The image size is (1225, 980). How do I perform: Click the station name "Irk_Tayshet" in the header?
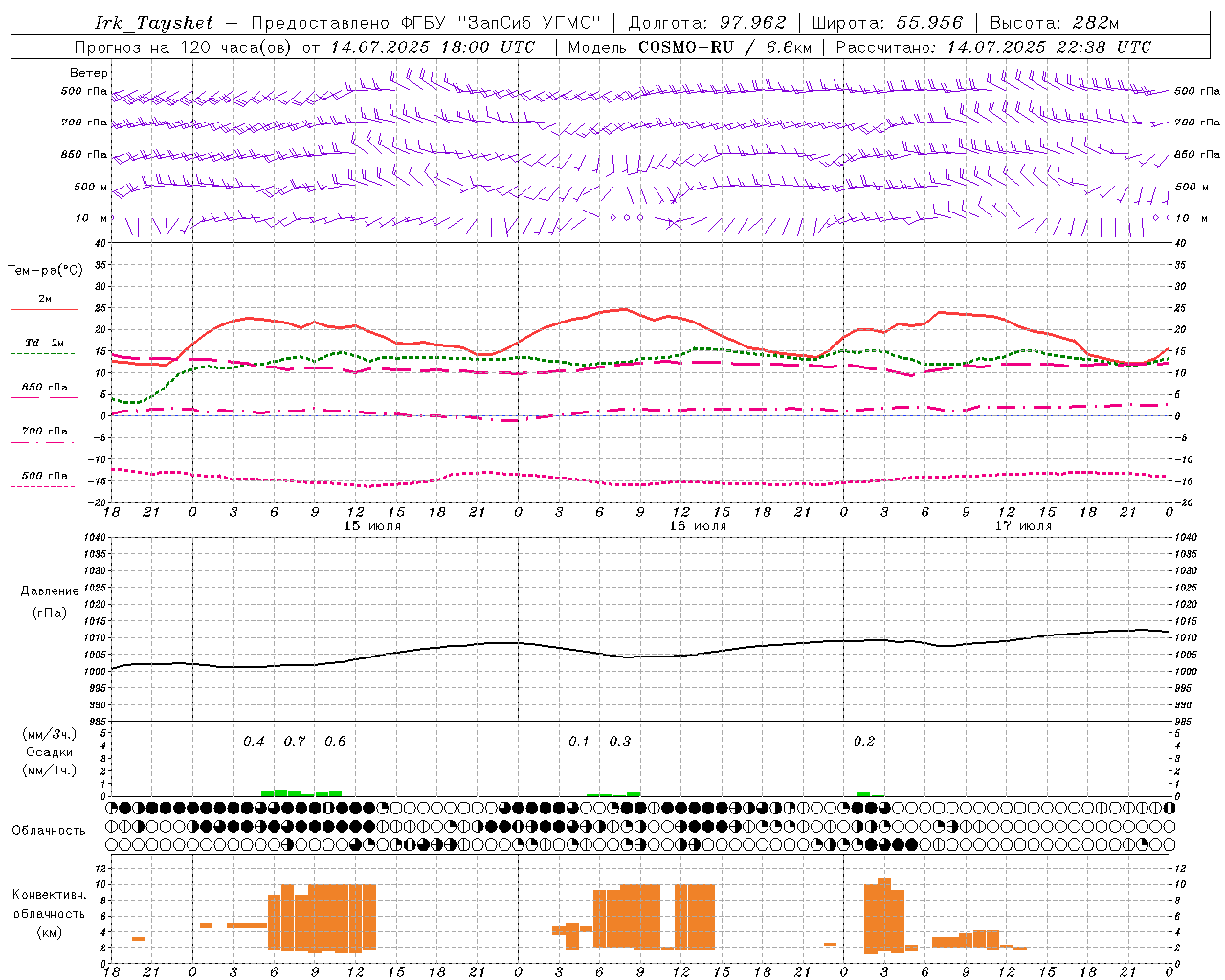(154, 23)
